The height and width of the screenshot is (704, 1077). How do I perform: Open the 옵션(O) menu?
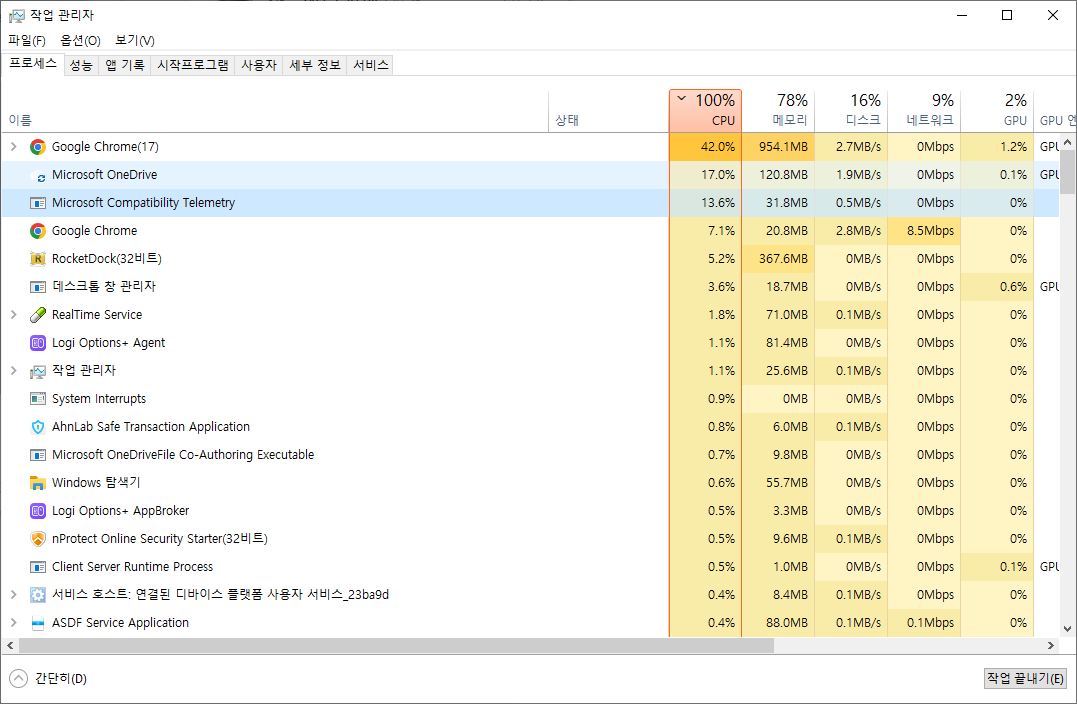[x=80, y=41]
